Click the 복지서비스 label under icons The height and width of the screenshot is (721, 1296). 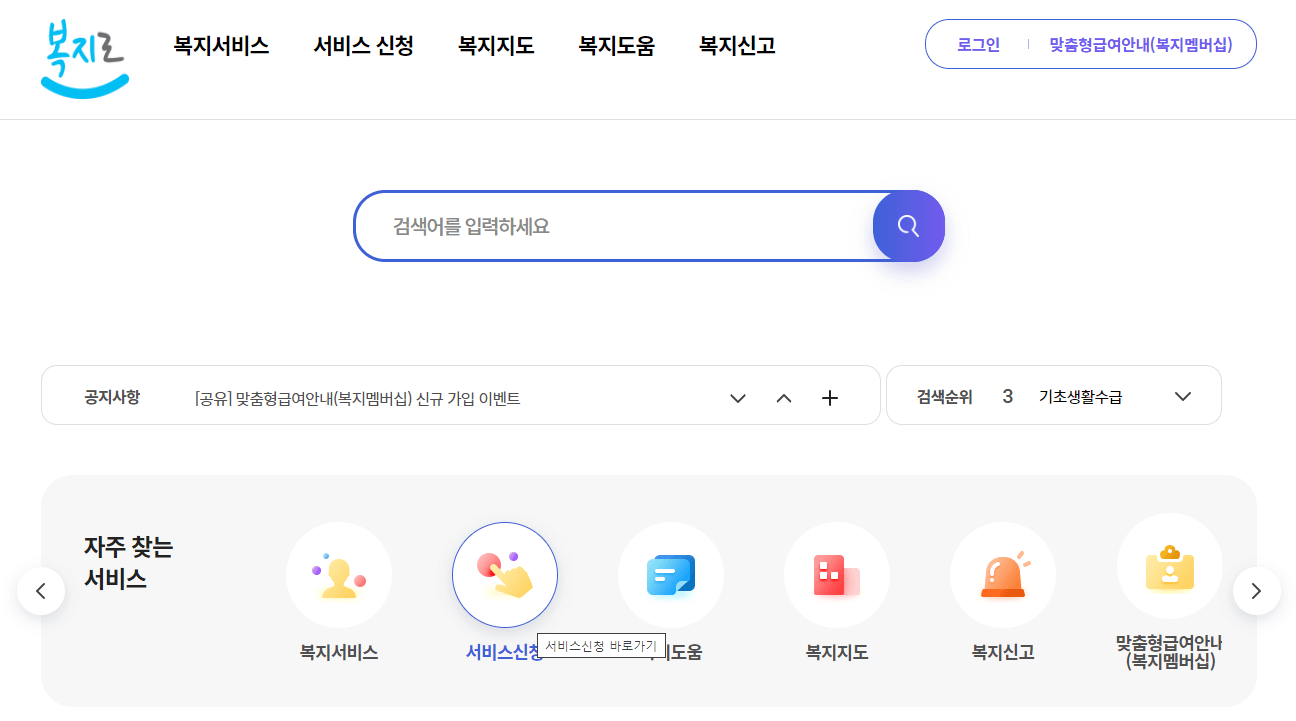[x=339, y=653]
